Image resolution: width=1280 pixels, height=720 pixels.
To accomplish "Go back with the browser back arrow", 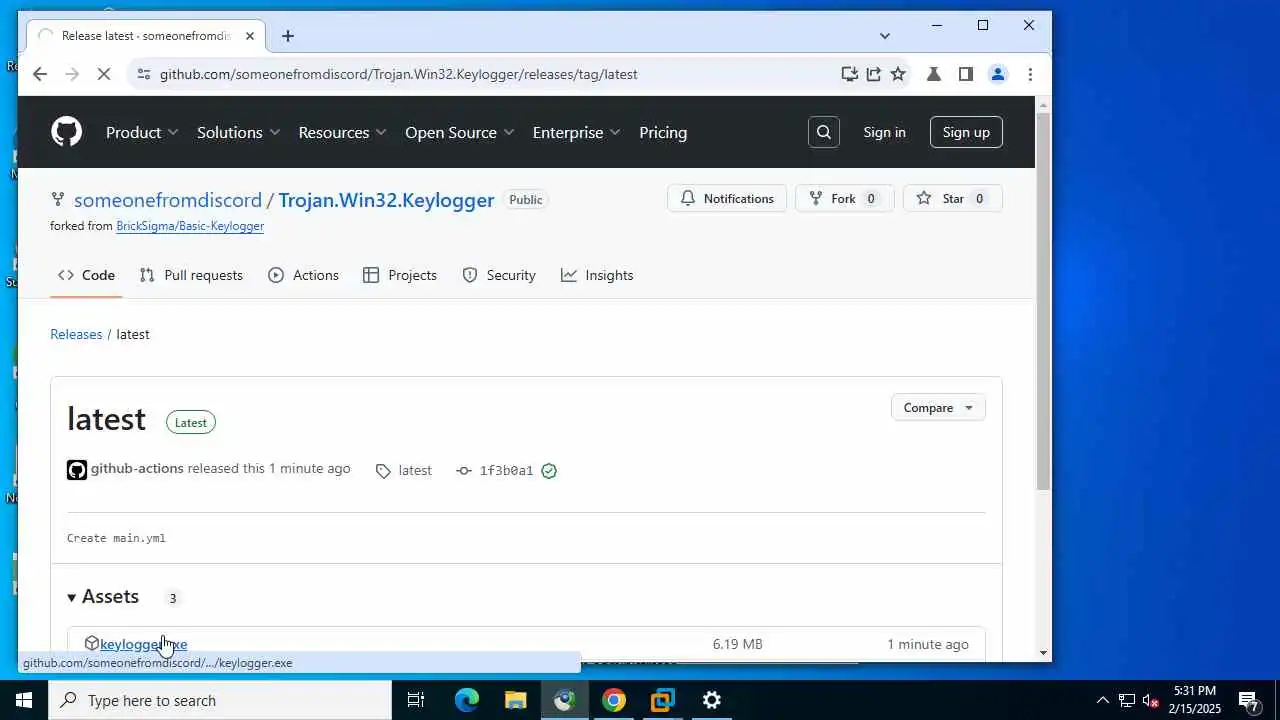I will [x=39, y=74].
